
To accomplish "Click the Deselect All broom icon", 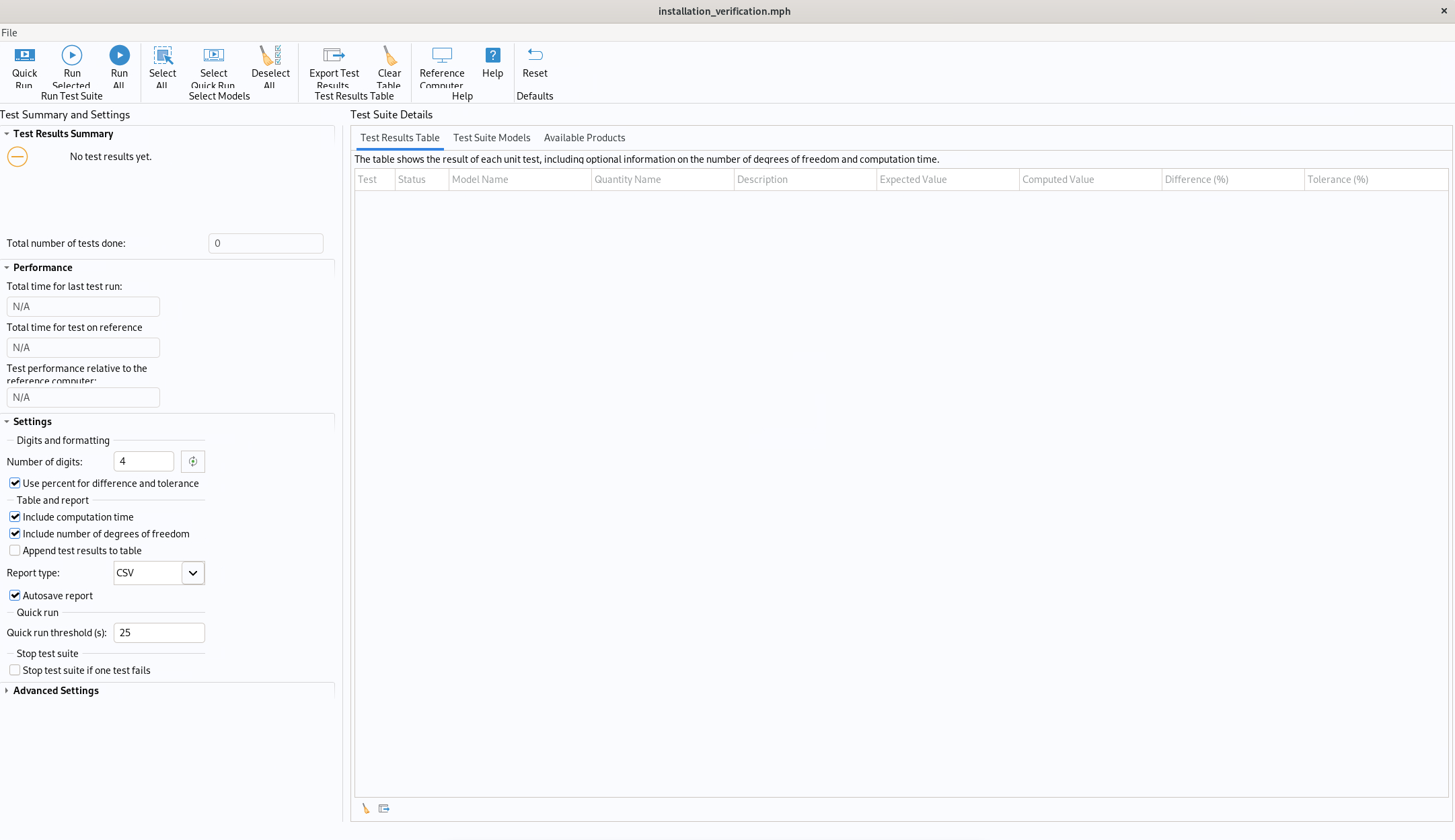I will pyautogui.click(x=270, y=55).
